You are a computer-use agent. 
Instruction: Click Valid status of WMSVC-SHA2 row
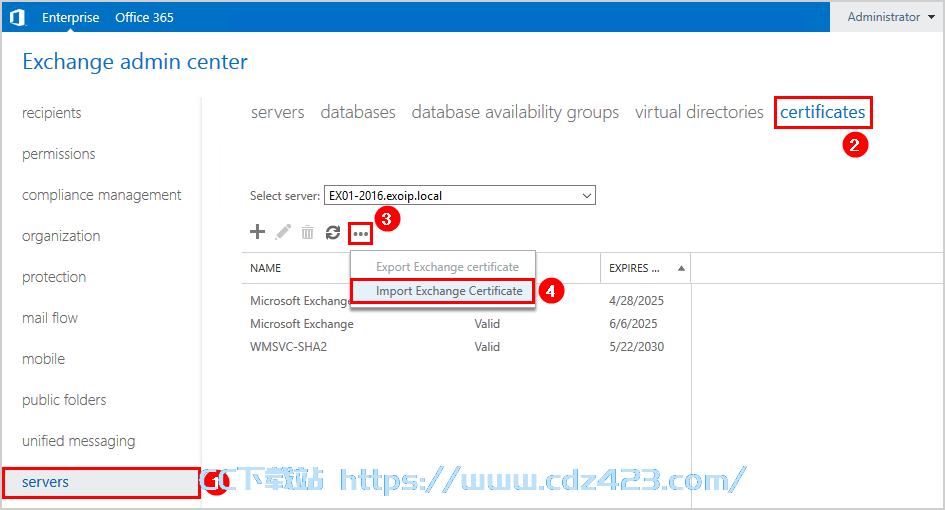point(487,347)
